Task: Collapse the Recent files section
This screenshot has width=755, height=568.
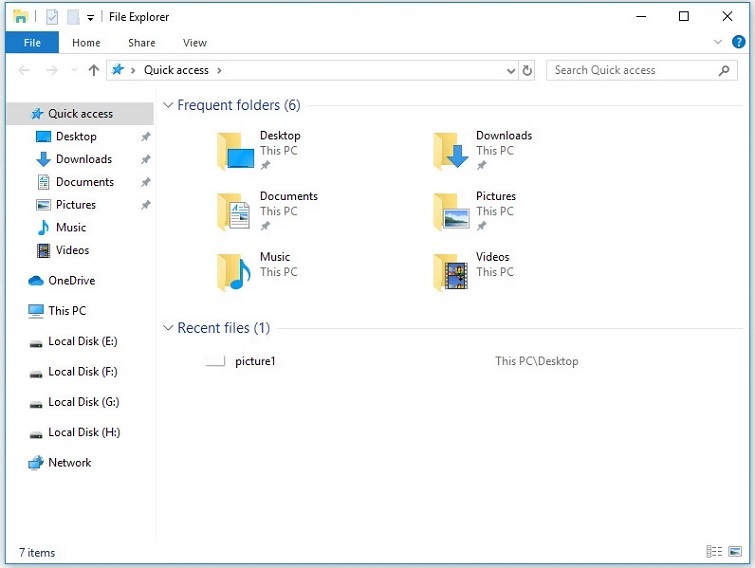Action: pyautogui.click(x=168, y=328)
